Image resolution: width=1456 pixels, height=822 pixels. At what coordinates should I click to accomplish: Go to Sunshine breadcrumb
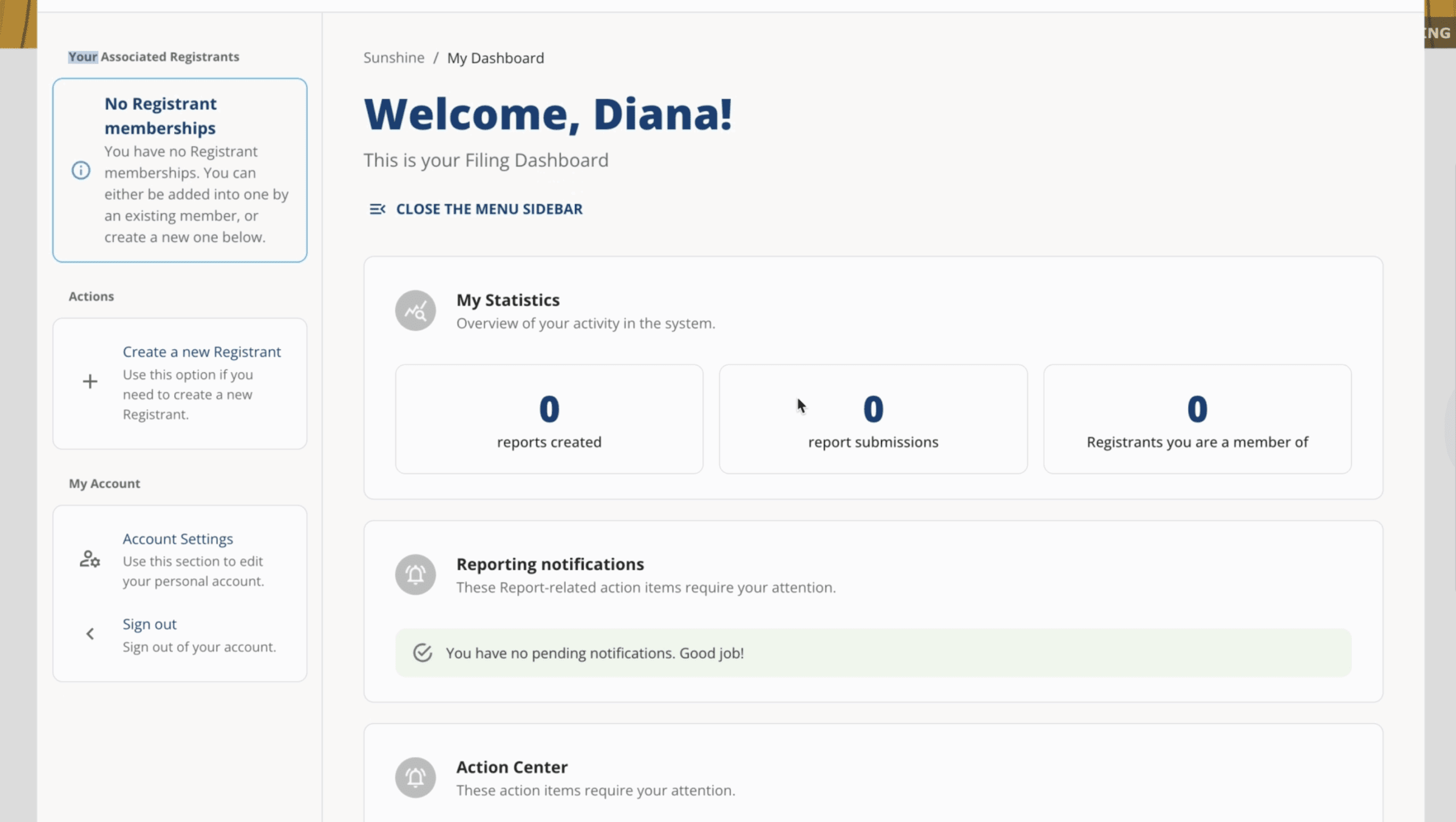pyautogui.click(x=394, y=58)
